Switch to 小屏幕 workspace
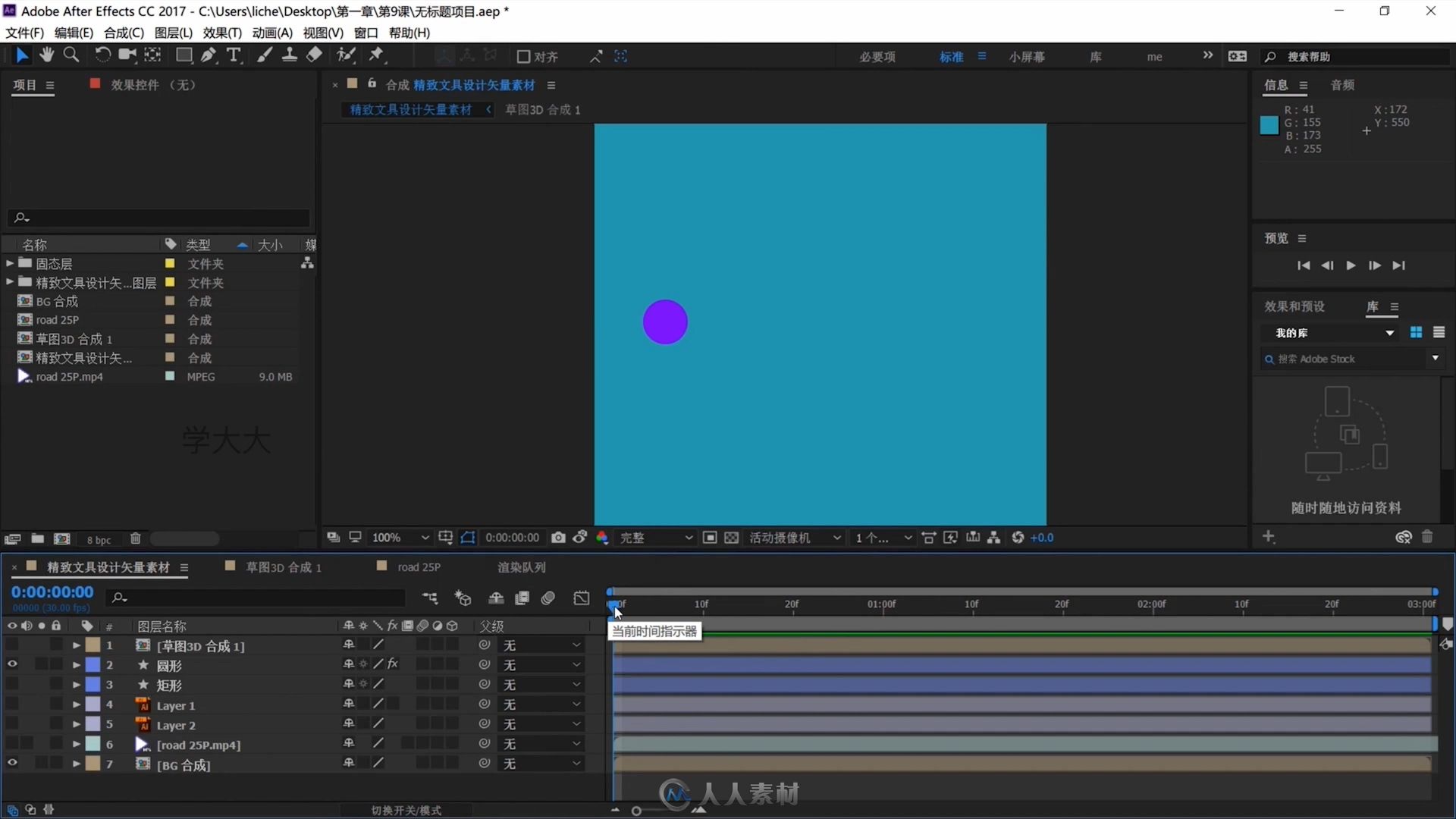The image size is (1456, 819). coord(1027,57)
